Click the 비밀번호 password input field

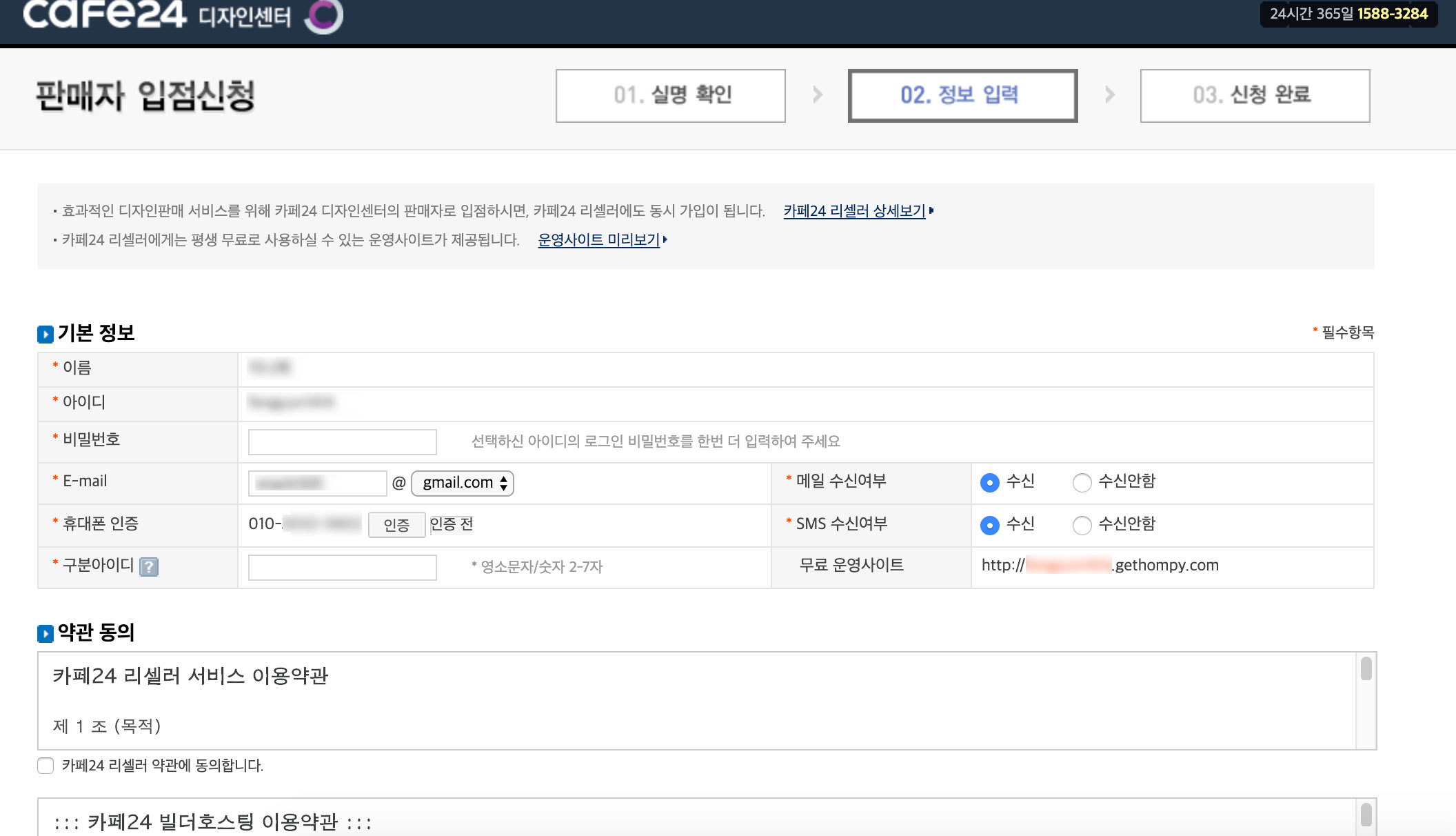(x=342, y=442)
